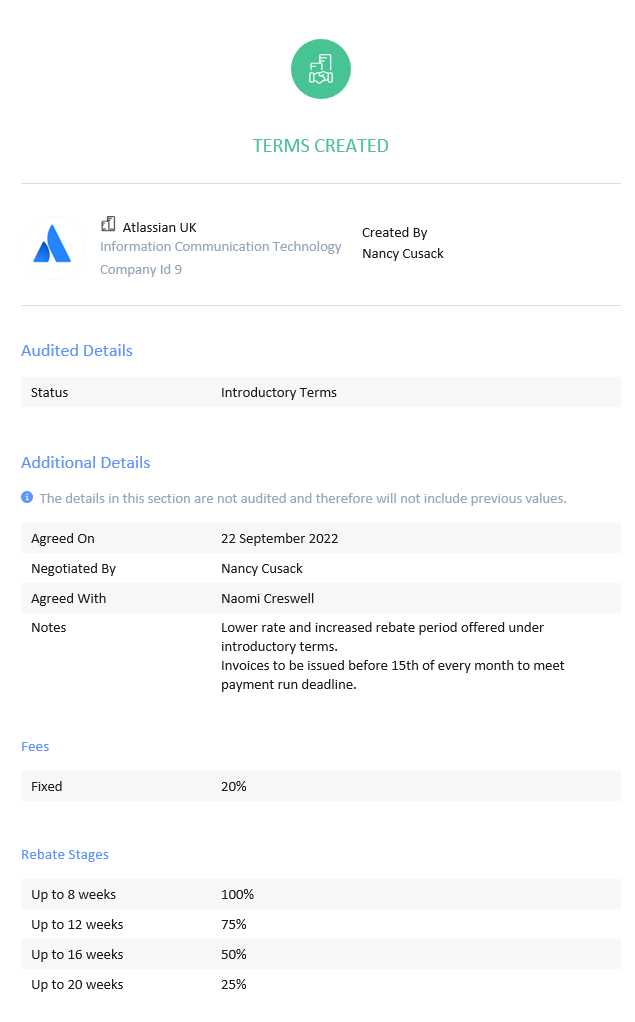Select the Additional Details heading
Viewport: 635px width, 1022px height.
pyautogui.click(x=85, y=463)
